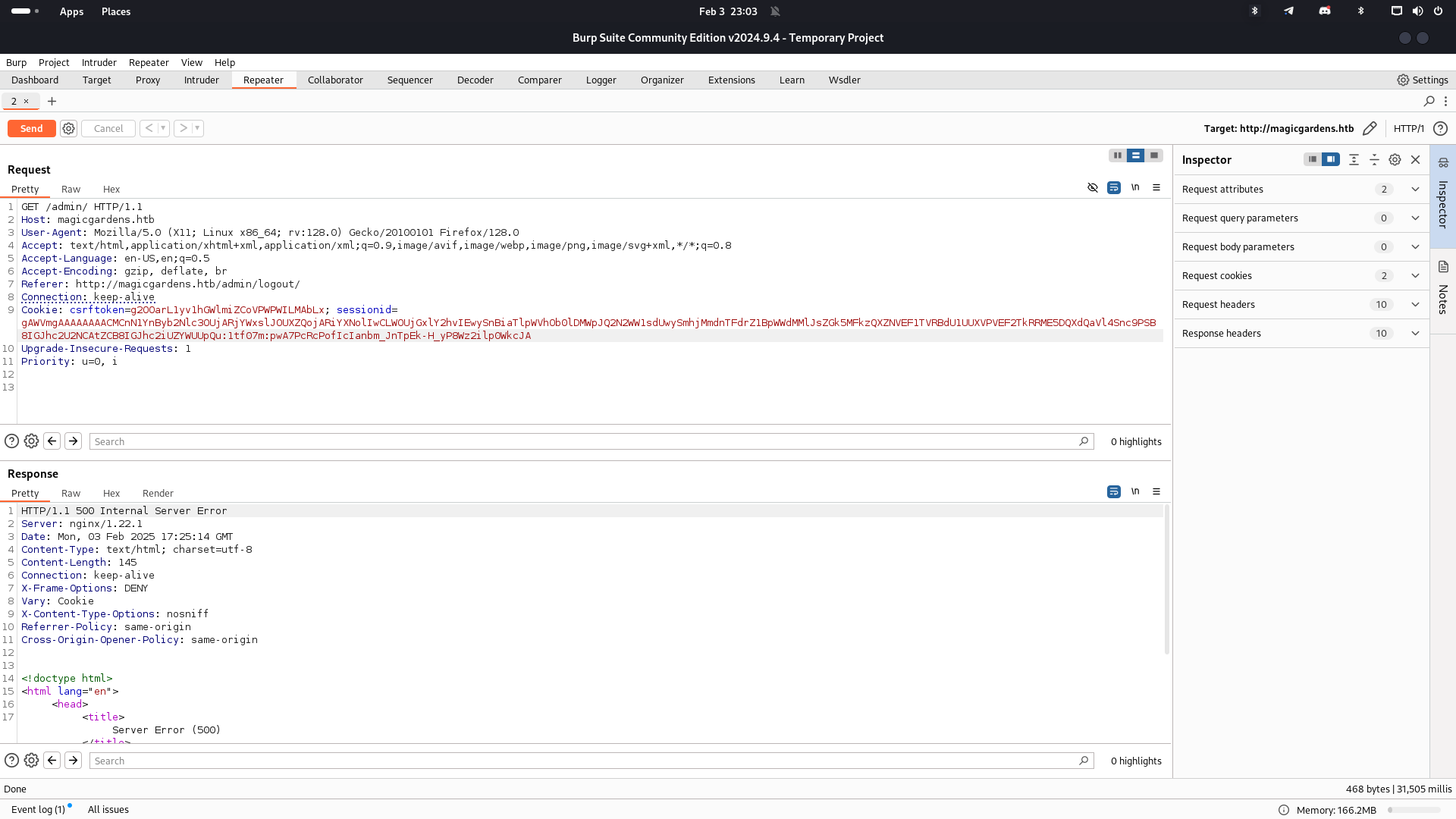The height and width of the screenshot is (819, 1456).
Task: Open the response editor hamburger menu
Action: tap(1156, 491)
